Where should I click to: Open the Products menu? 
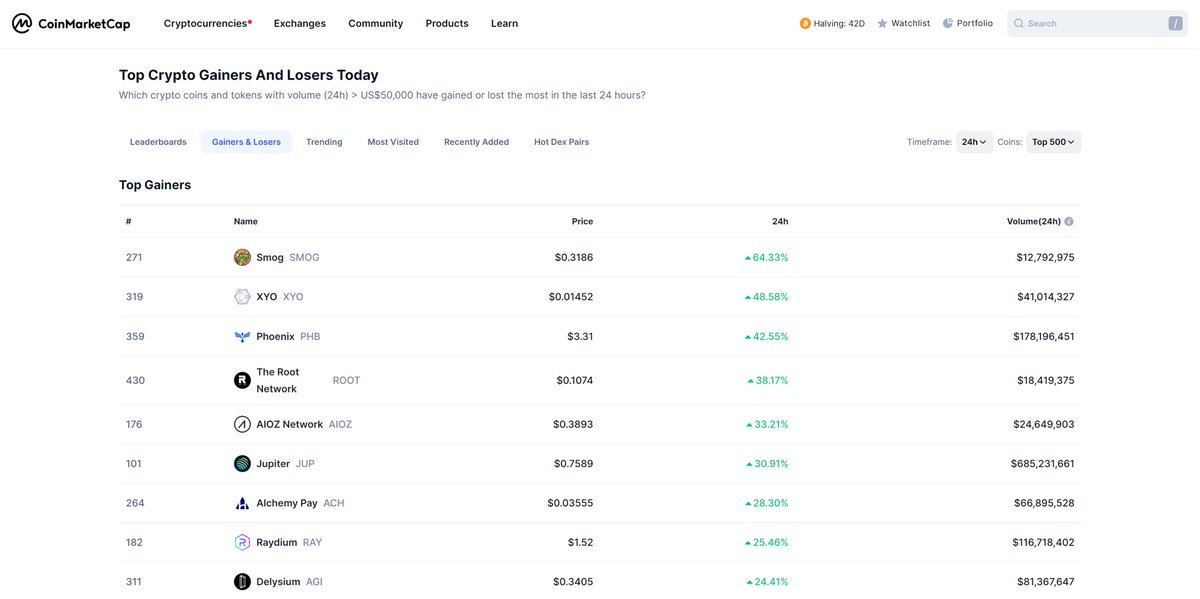447,23
